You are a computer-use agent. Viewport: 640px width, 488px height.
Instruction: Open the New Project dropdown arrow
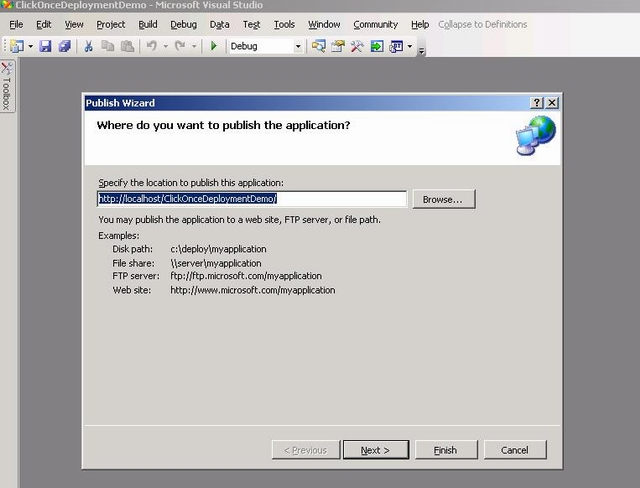pos(31,47)
